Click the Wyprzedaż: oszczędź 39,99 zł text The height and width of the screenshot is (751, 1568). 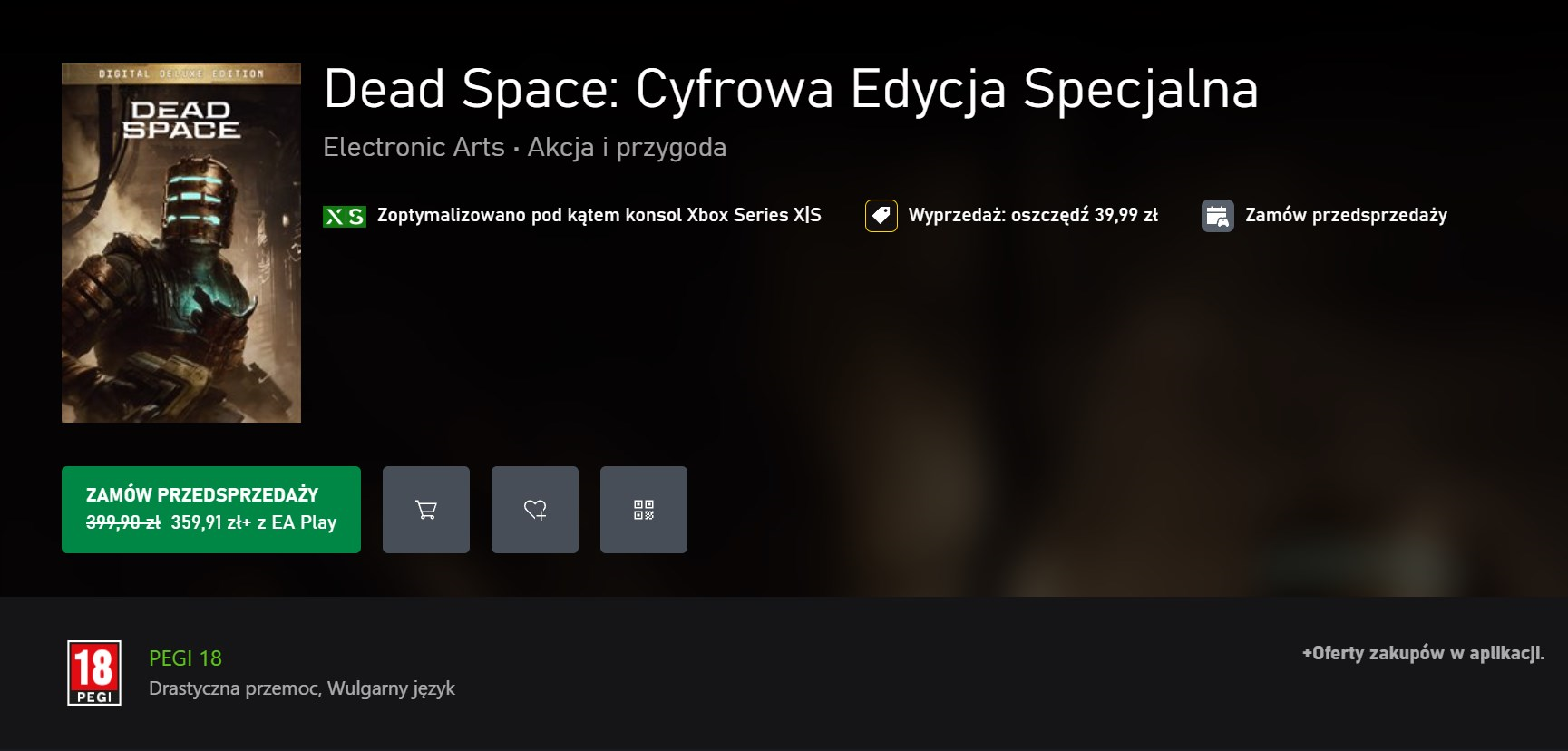(x=1033, y=216)
